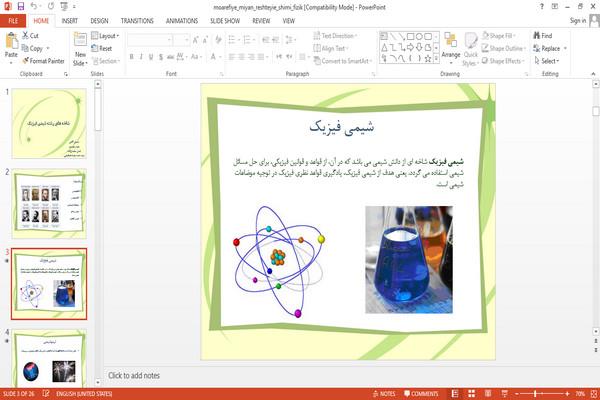This screenshot has width=600, height=400.
Task: Select slide 2 thumbnail with portraits
Action: [x=49, y=203]
